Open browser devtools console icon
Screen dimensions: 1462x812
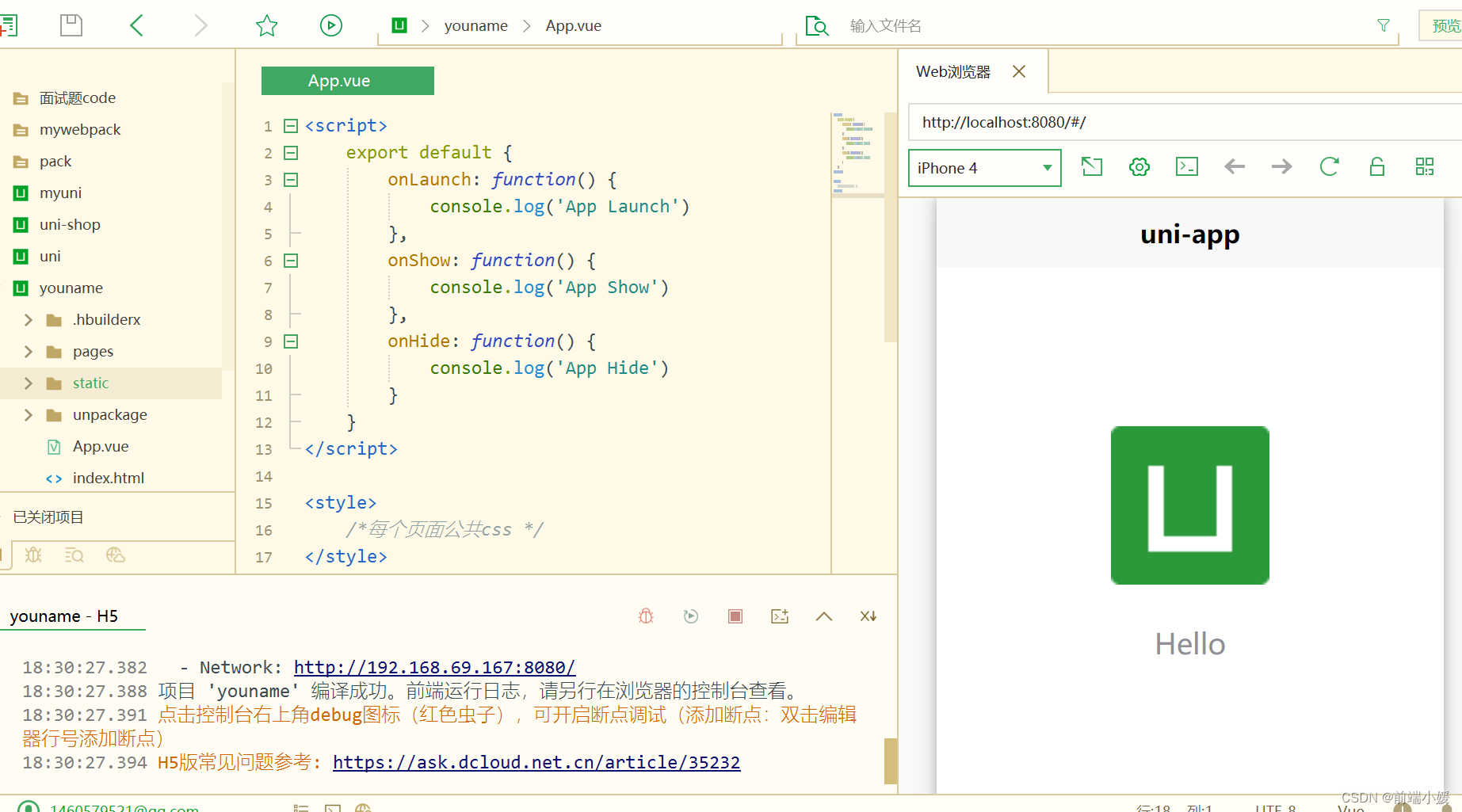tap(1187, 166)
